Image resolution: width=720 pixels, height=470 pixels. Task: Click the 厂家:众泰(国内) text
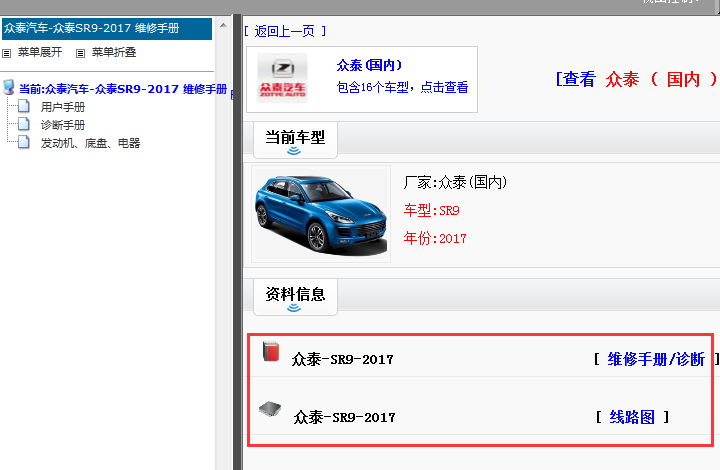point(456,182)
